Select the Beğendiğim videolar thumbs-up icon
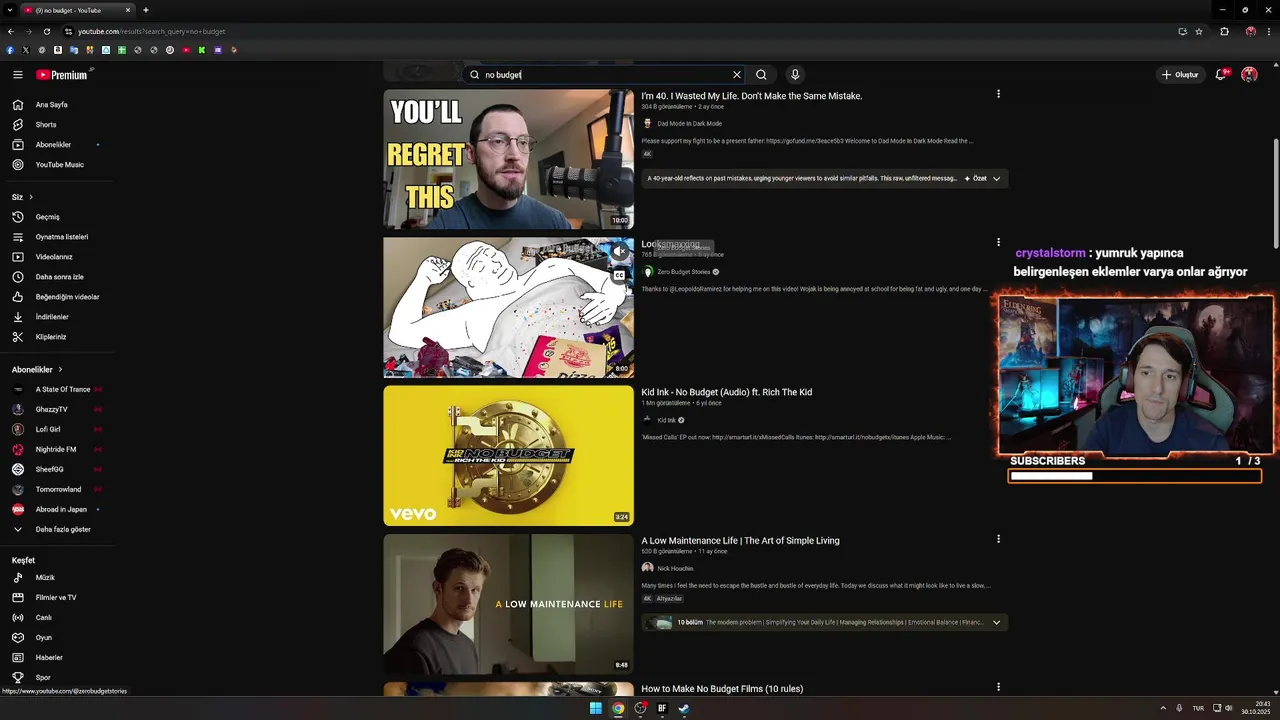1280x720 pixels. (18, 297)
